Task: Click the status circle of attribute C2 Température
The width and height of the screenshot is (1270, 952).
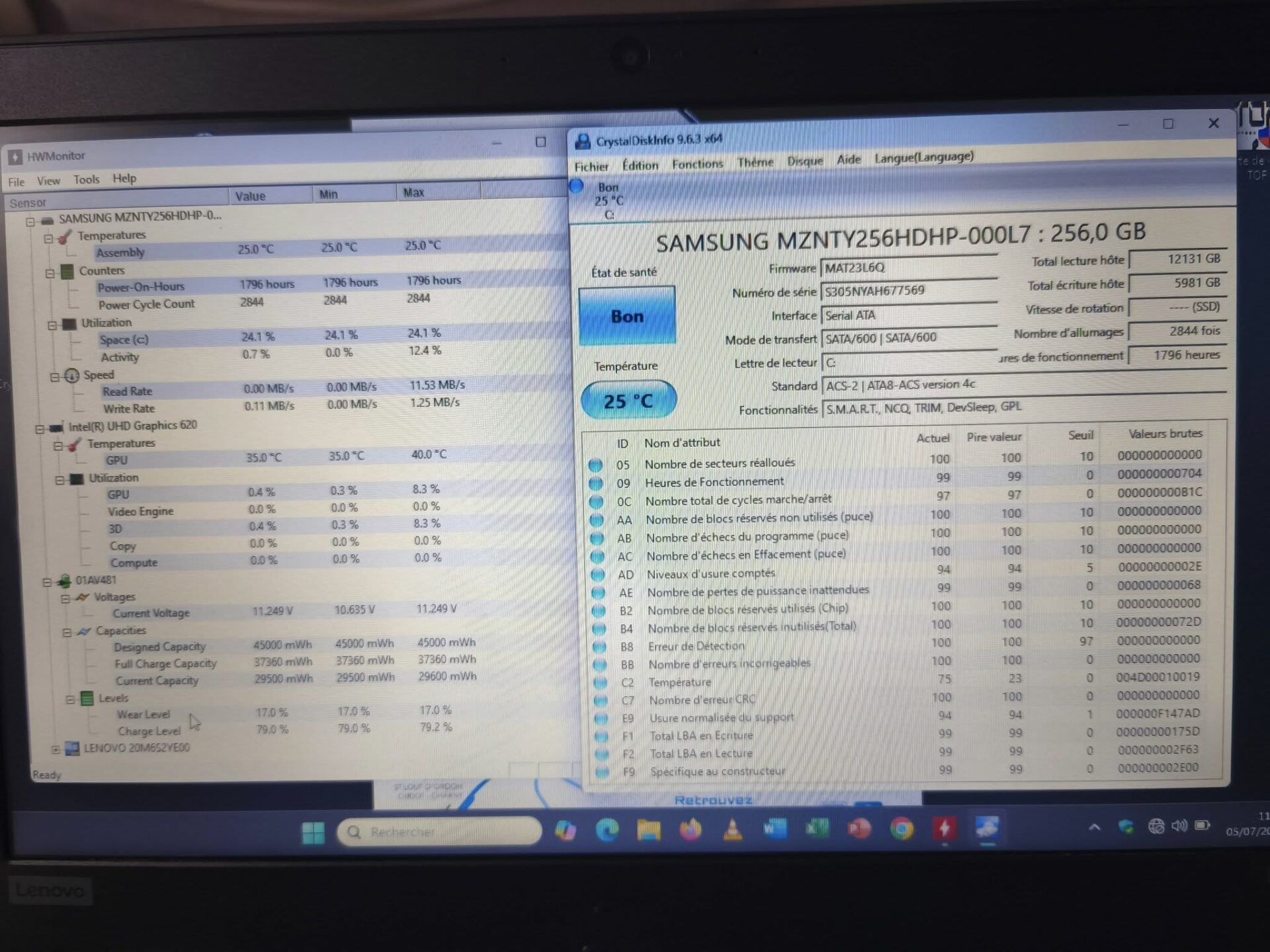Action: point(600,682)
